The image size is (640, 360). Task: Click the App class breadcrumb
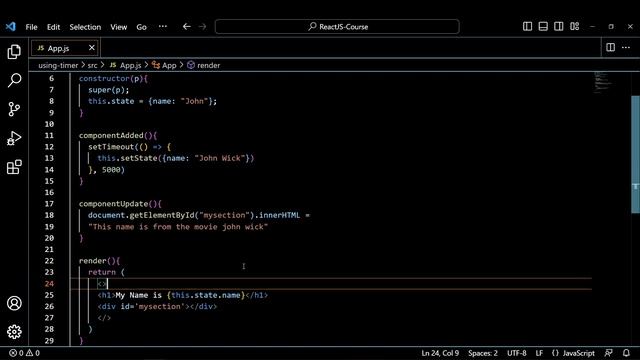tap(164, 65)
